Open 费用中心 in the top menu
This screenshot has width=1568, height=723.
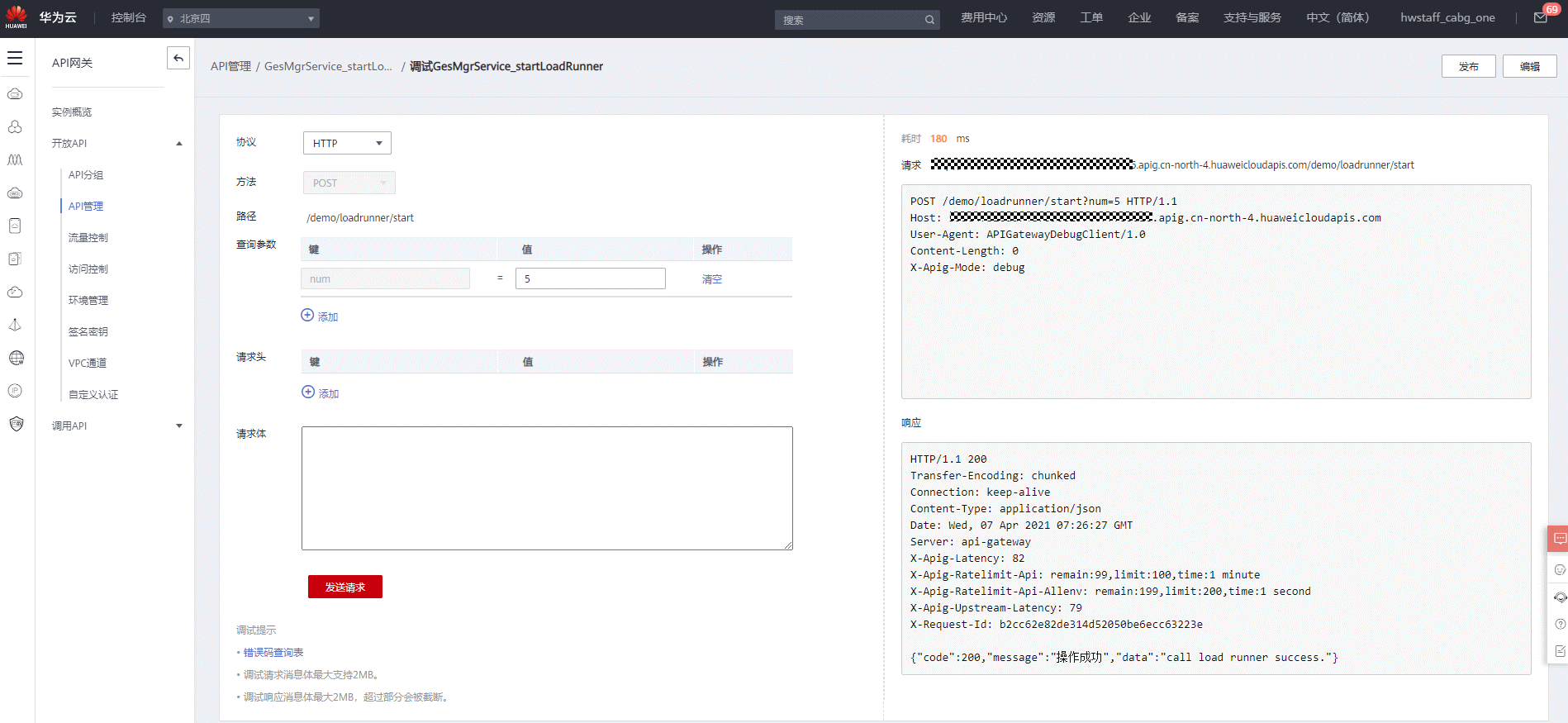(x=984, y=17)
